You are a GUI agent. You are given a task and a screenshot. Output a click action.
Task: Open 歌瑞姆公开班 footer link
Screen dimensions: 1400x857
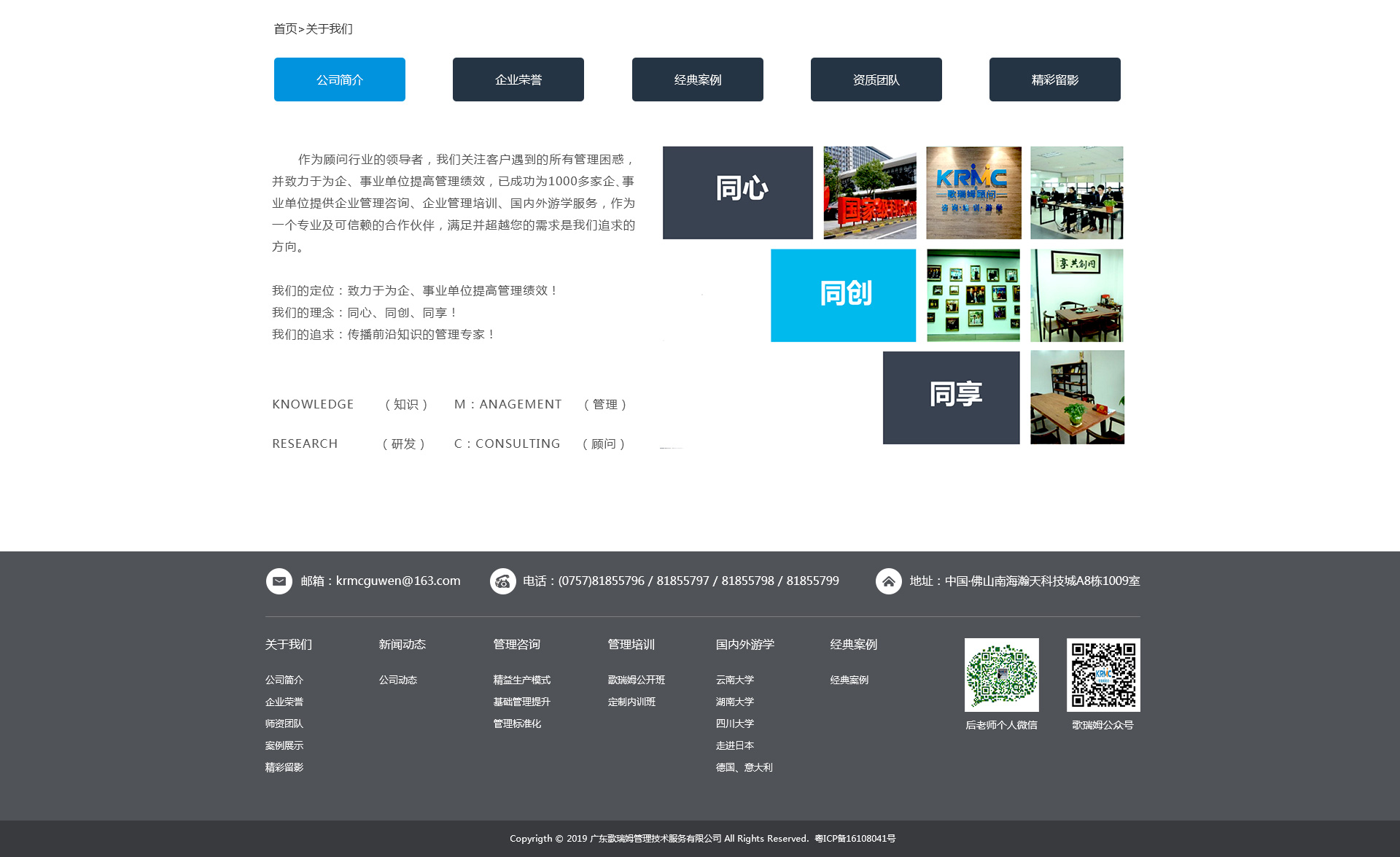click(x=636, y=680)
